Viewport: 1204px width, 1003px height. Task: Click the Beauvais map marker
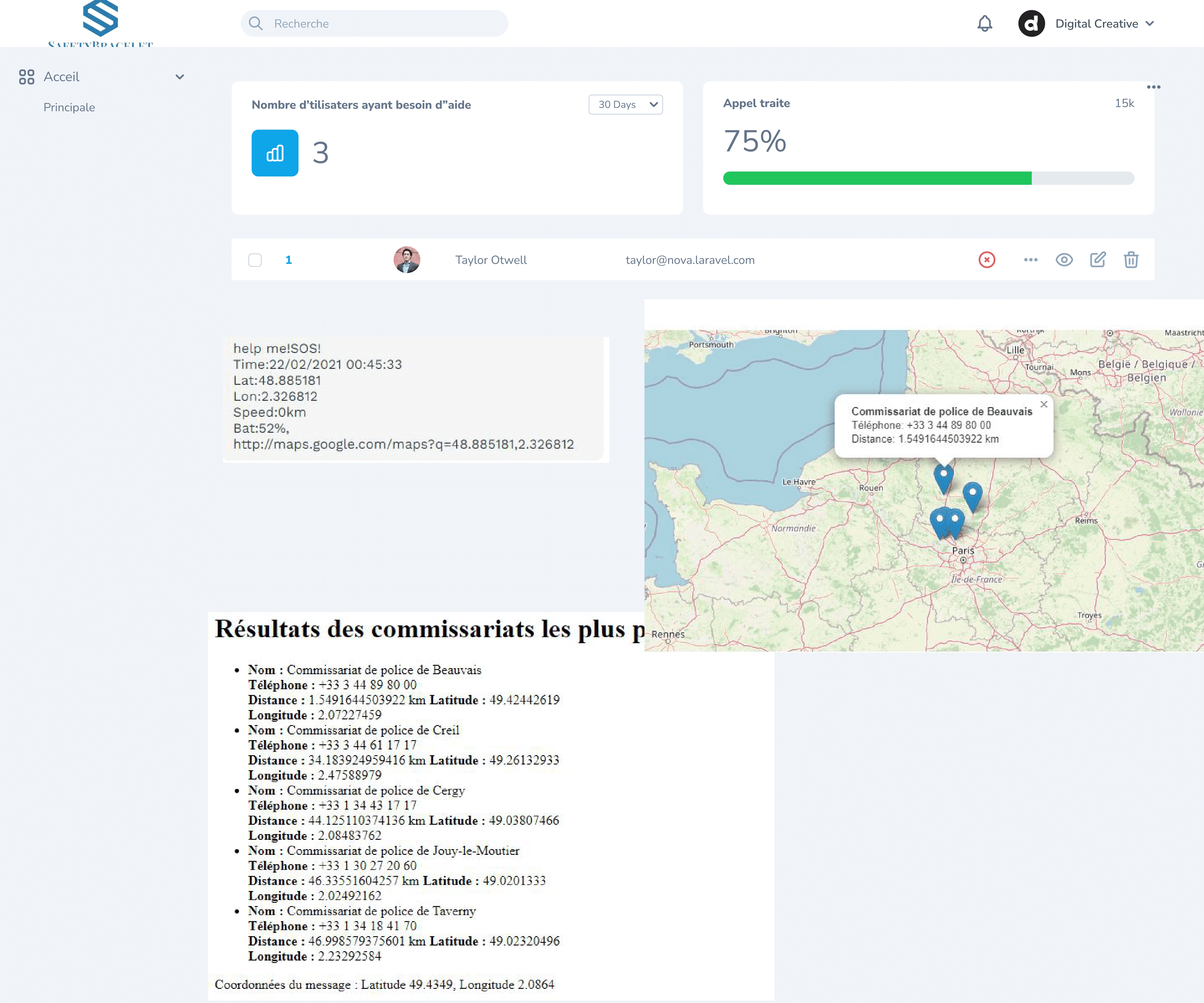click(x=943, y=479)
